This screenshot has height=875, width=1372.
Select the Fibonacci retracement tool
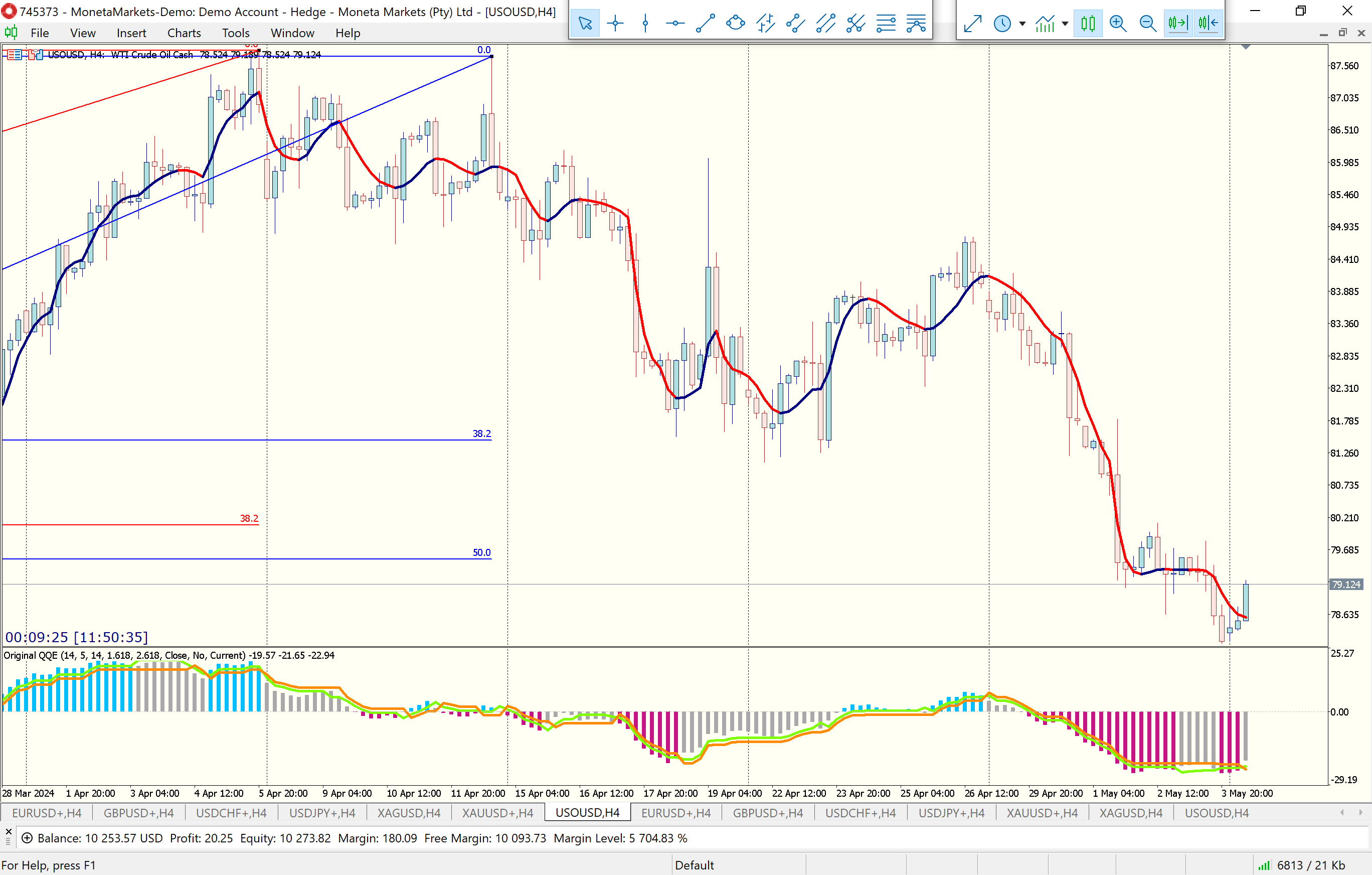click(x=886, y=24)
